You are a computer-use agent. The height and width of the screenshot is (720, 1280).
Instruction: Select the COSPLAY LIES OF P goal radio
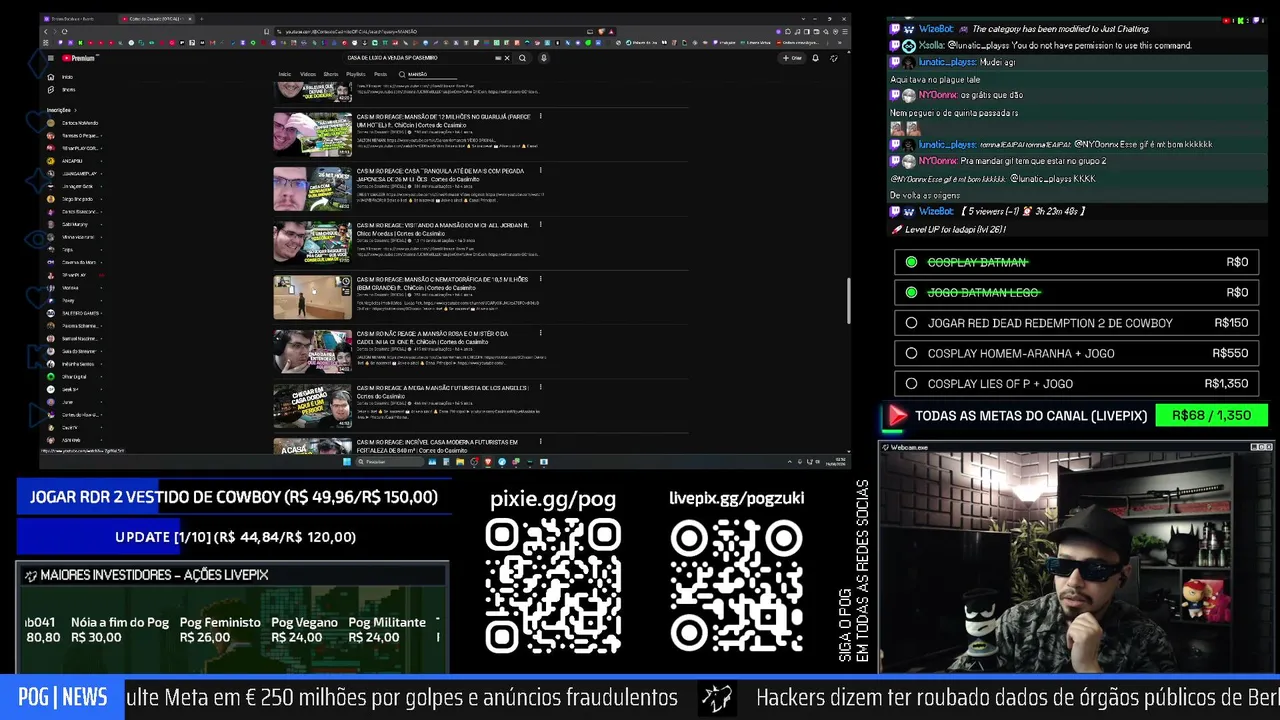911,384
